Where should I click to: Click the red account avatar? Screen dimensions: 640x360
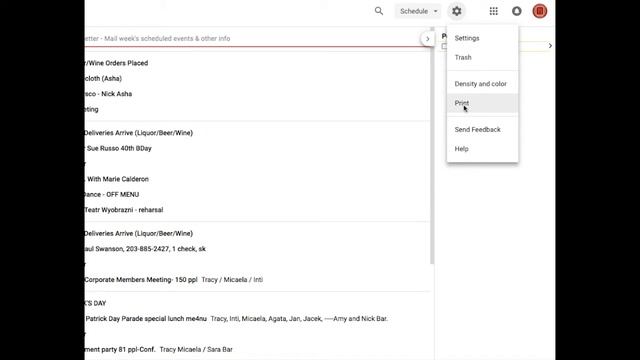tap(540, 11)
